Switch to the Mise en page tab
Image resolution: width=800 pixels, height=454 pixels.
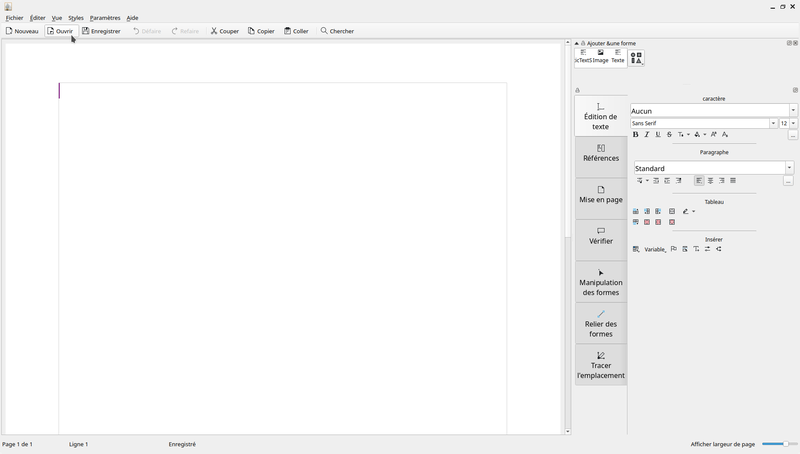click(601, 194)
